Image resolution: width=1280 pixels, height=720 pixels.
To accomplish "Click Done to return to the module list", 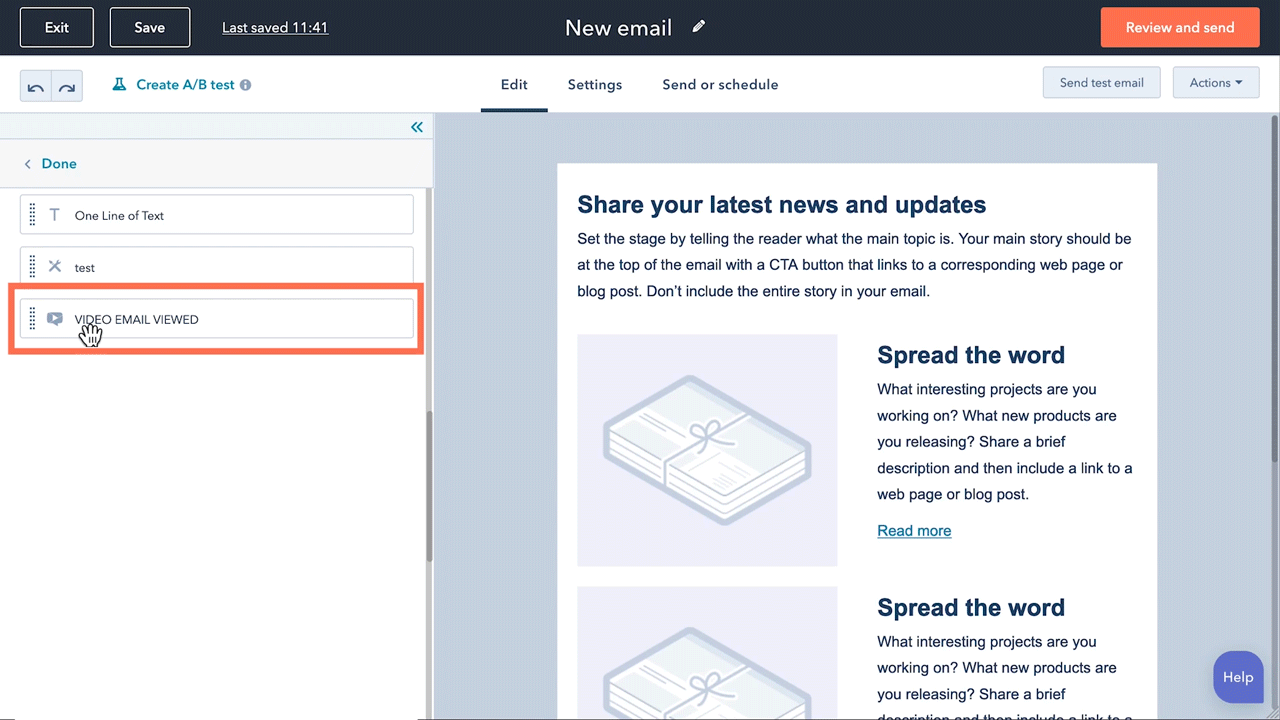I will point(59,164).
